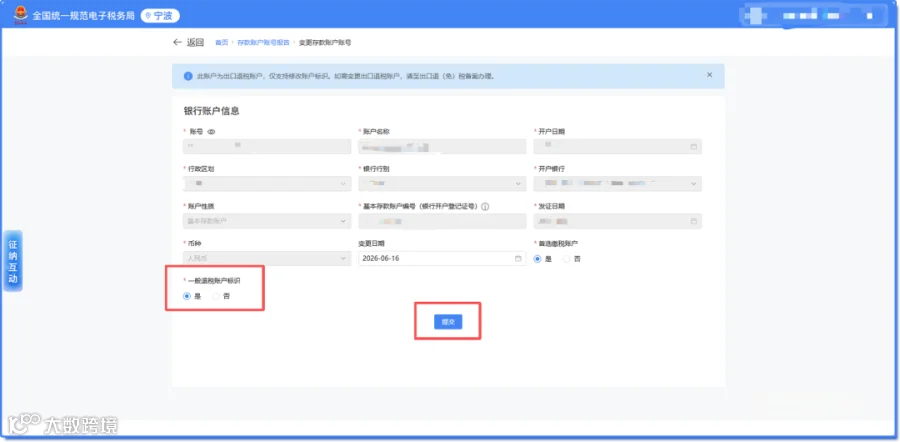Click the 提交 submit button

[448, 322]
